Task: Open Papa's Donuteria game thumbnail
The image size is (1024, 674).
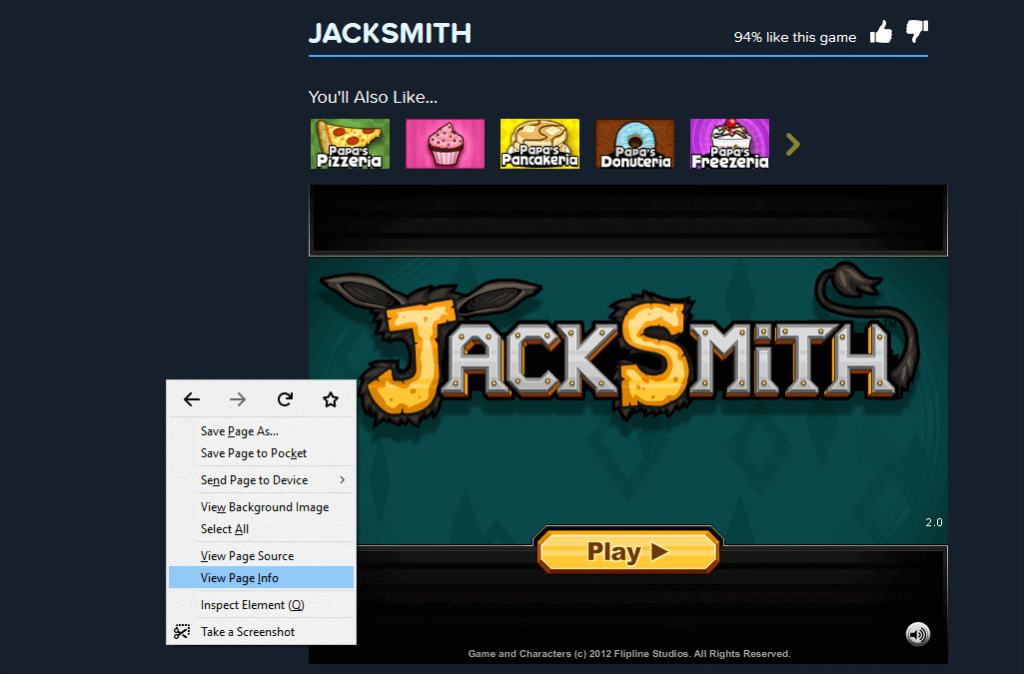Action: point(635,144)
